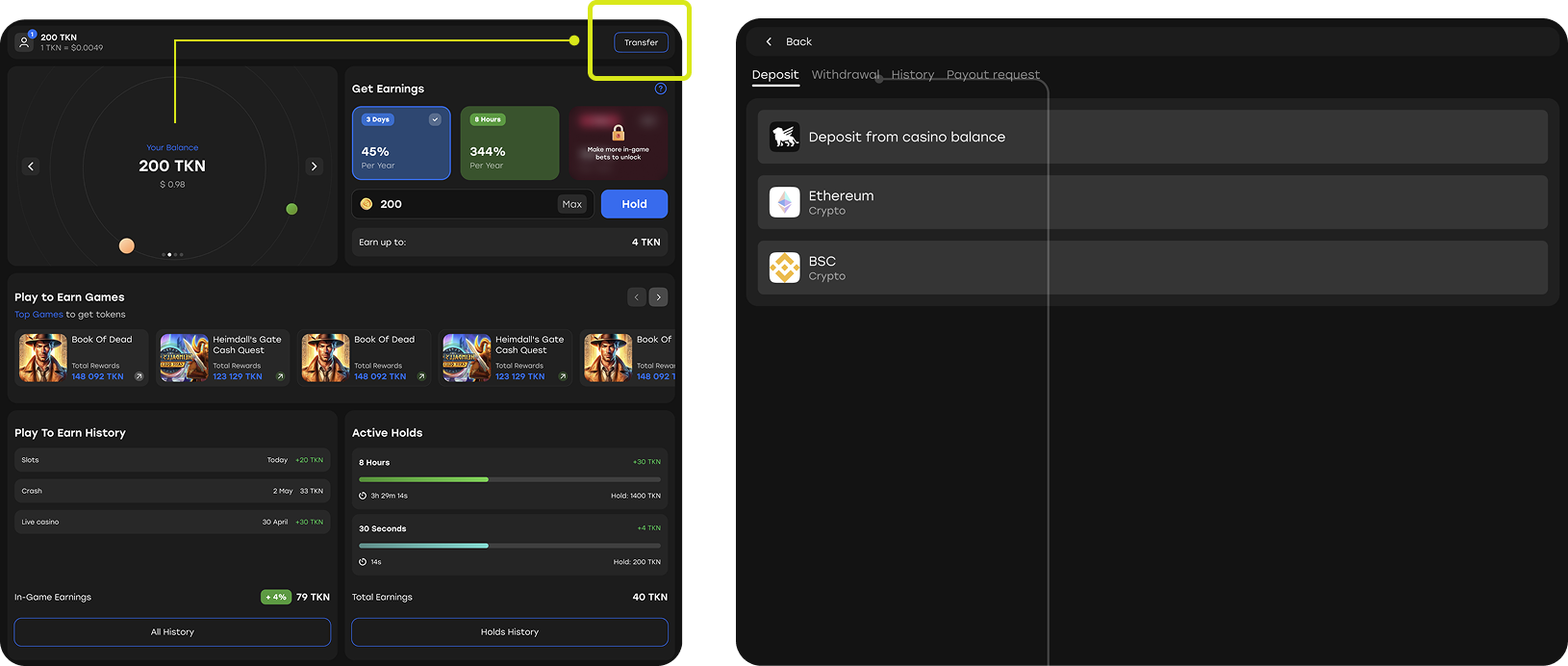
Task: Go to next balance slide with right arrow
Action: (x=314, y=166)
